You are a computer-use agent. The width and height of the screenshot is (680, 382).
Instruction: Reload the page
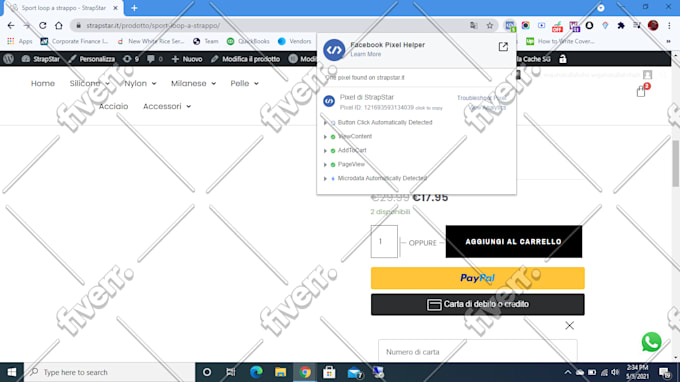click(x=42, y=26)
